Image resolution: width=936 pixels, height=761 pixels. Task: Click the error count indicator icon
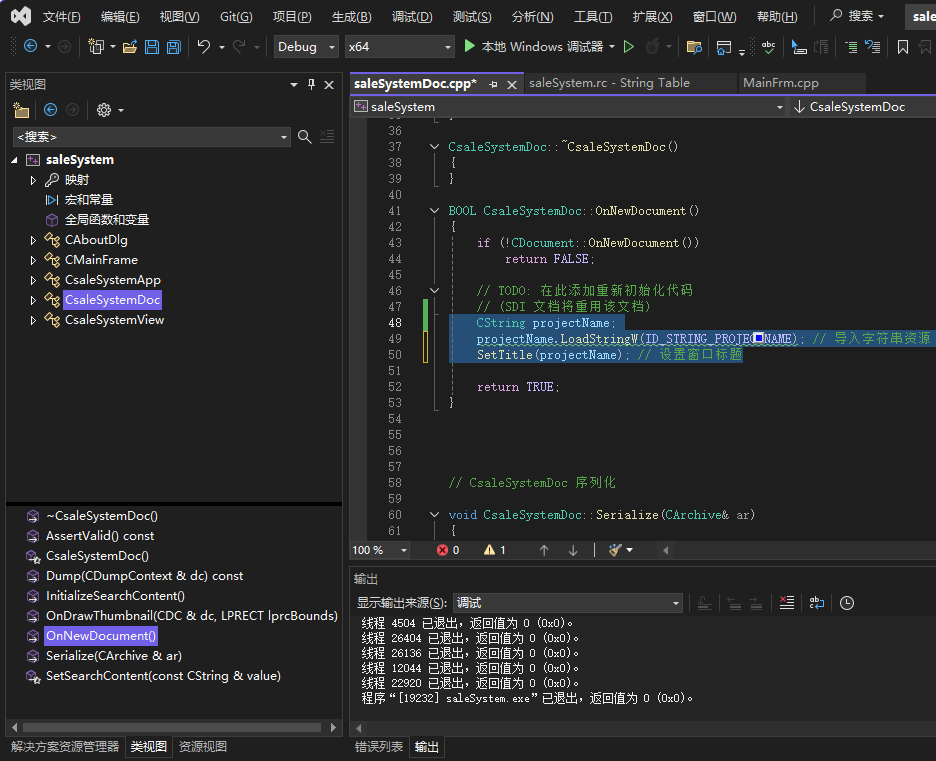pyautogui.click(x=442, y=550)
